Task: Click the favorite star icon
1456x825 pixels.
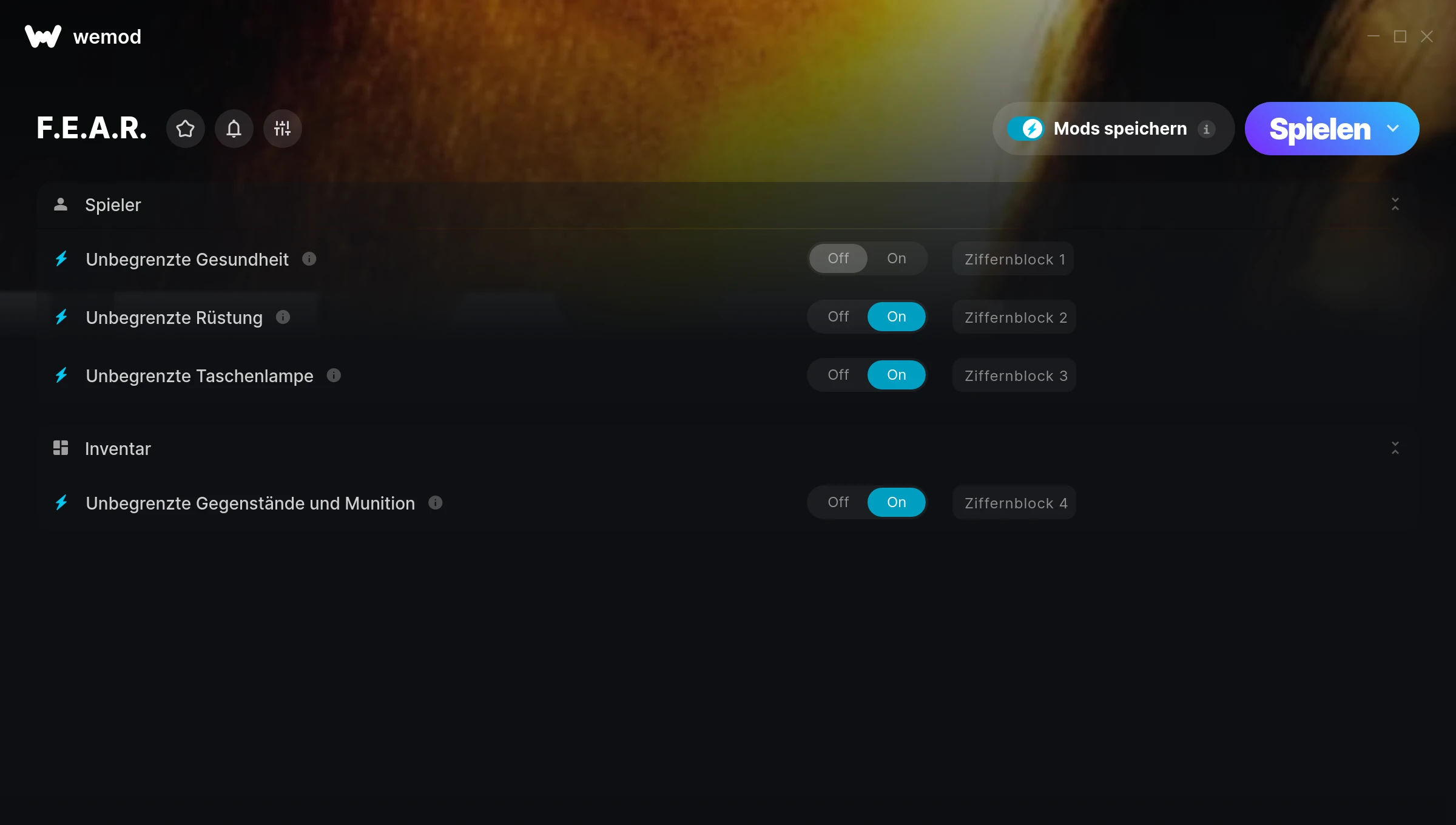Action: (x=185, y=129)
